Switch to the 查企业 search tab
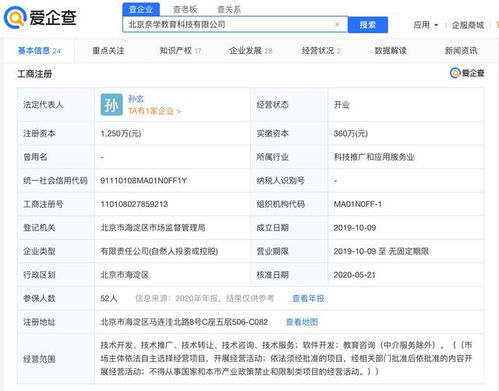499x391 pixels. 141,9
